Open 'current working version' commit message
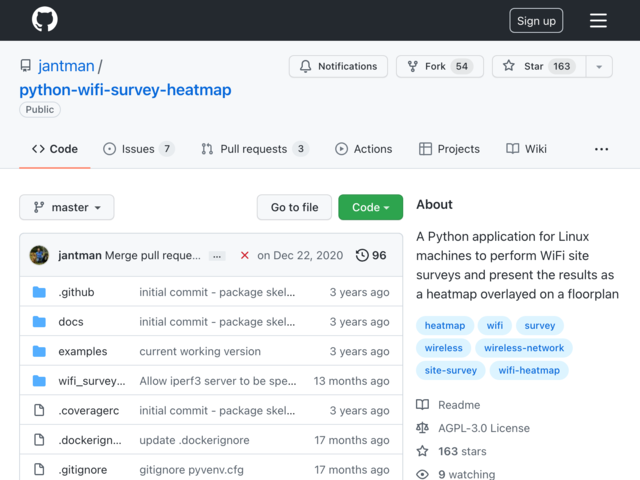This screenshot has width=640, height=480. (200, 351)
